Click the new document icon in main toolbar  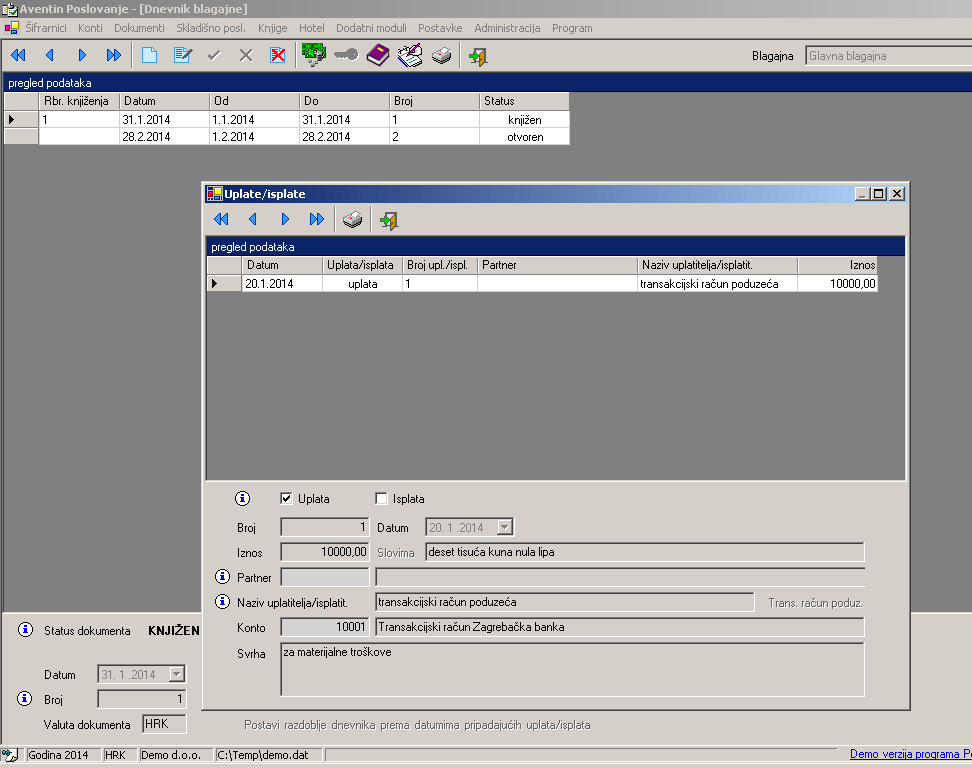click(150, 56)
